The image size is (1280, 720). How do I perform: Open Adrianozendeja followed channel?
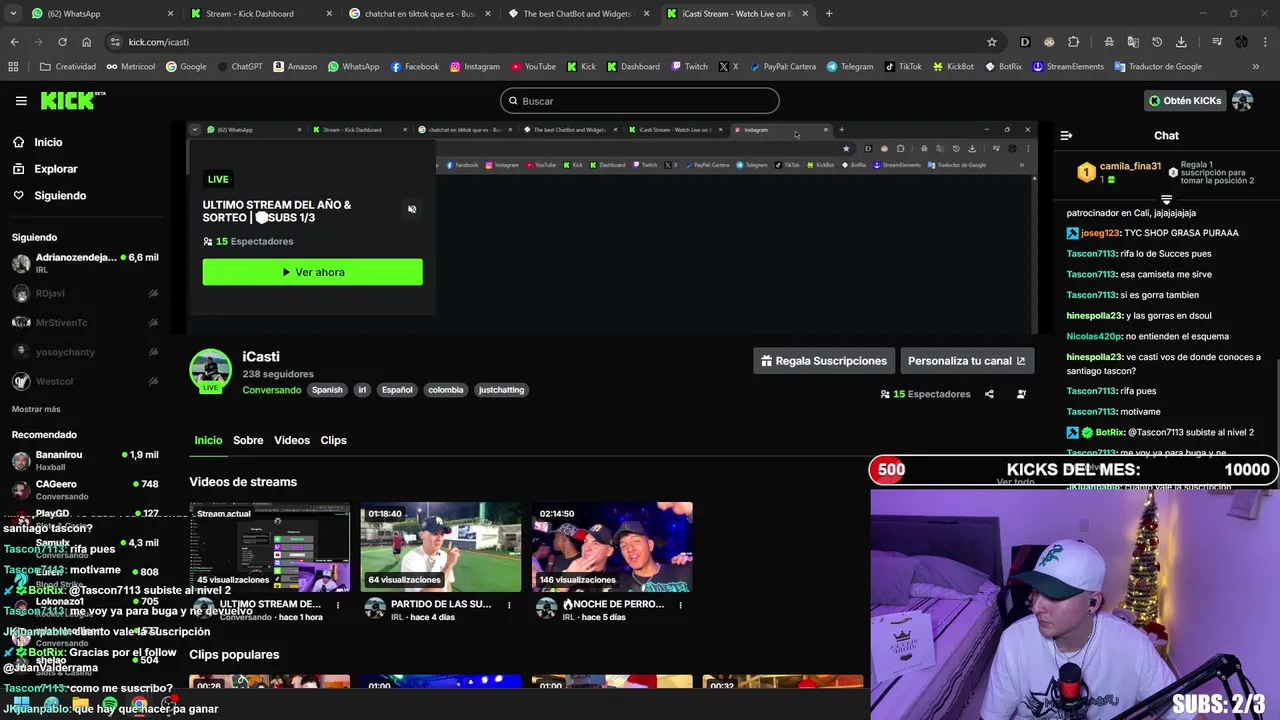85,263
